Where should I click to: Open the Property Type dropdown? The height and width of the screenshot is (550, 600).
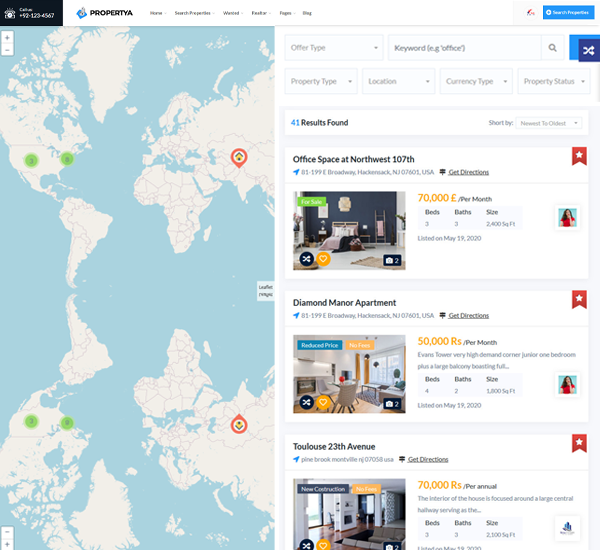click(321, 81)
